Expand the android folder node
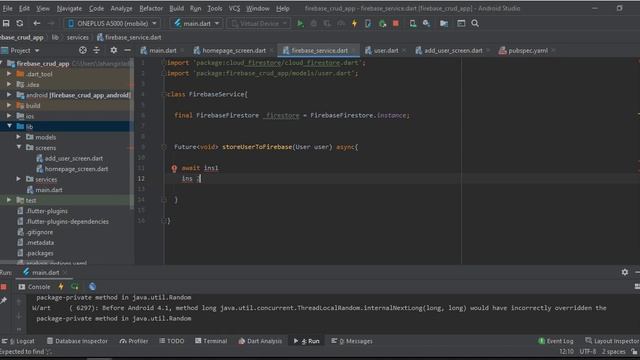Screen dimensions: 640x360 pos(9,95)
